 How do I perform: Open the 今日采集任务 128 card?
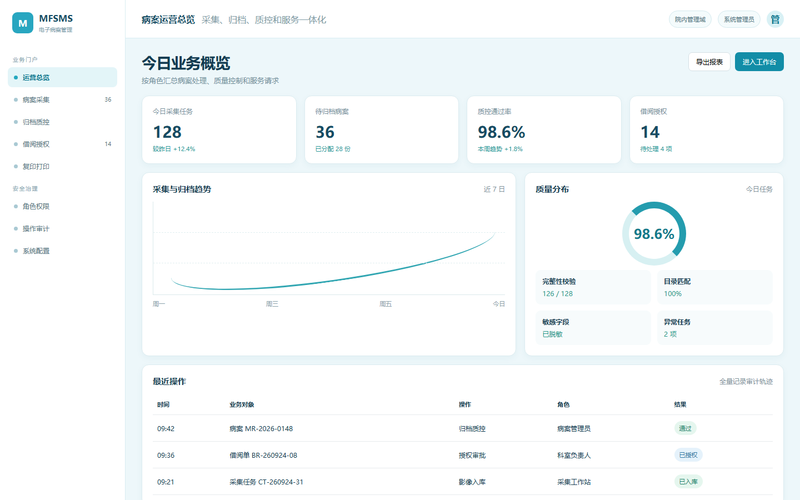(219, 130)
